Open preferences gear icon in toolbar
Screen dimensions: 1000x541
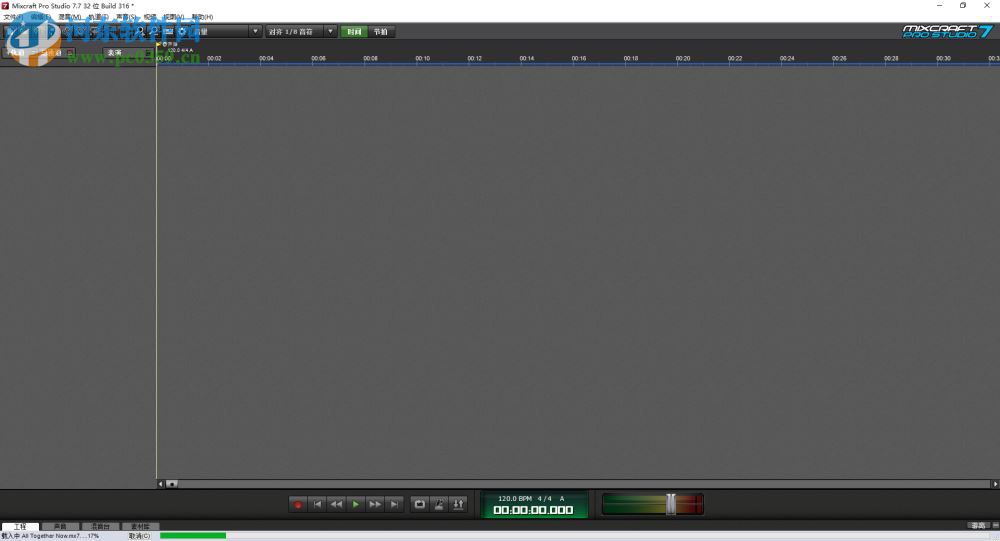[181, 31]
